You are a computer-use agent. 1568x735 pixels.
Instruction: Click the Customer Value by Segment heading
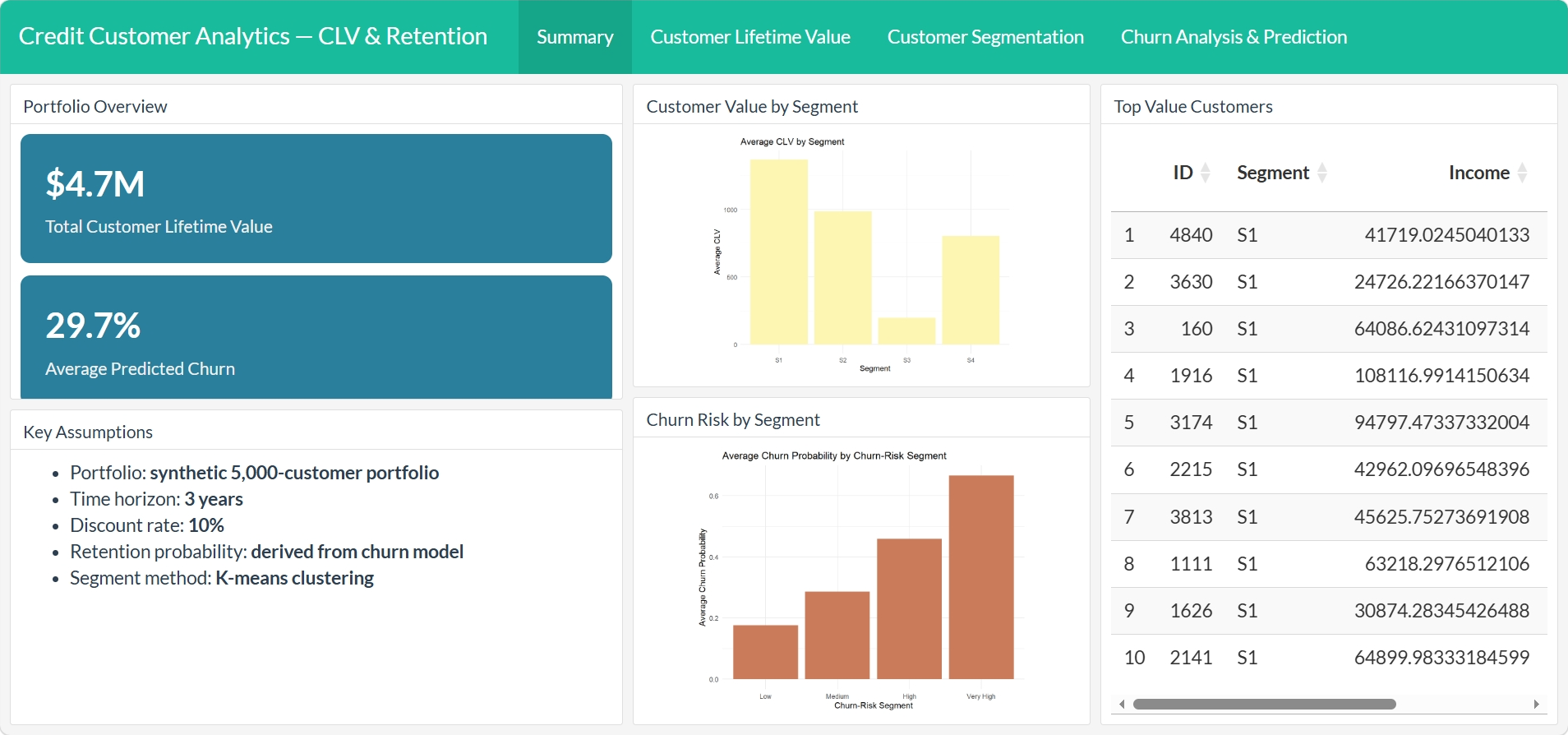tap(752, 106)
